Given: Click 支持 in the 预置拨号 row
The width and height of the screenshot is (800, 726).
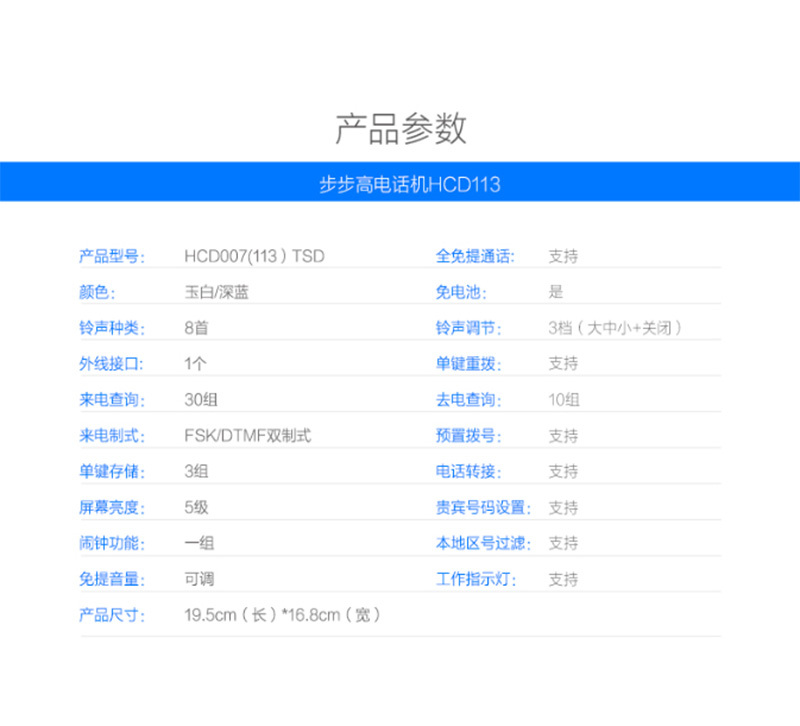Looking at the screenshot, I should [x=563, y=436].
